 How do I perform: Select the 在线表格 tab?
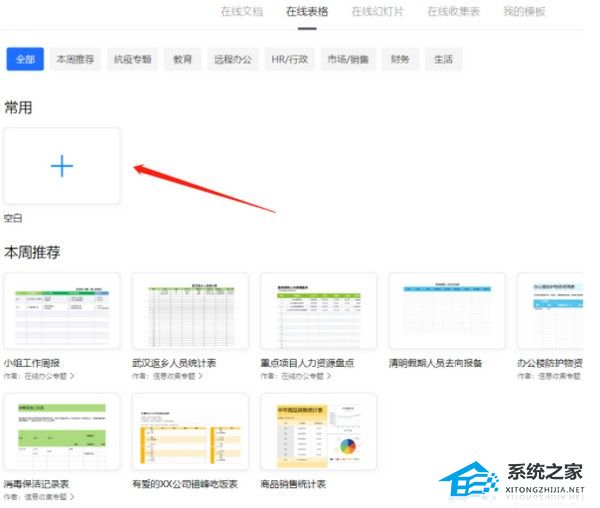(x=307, y=11)
